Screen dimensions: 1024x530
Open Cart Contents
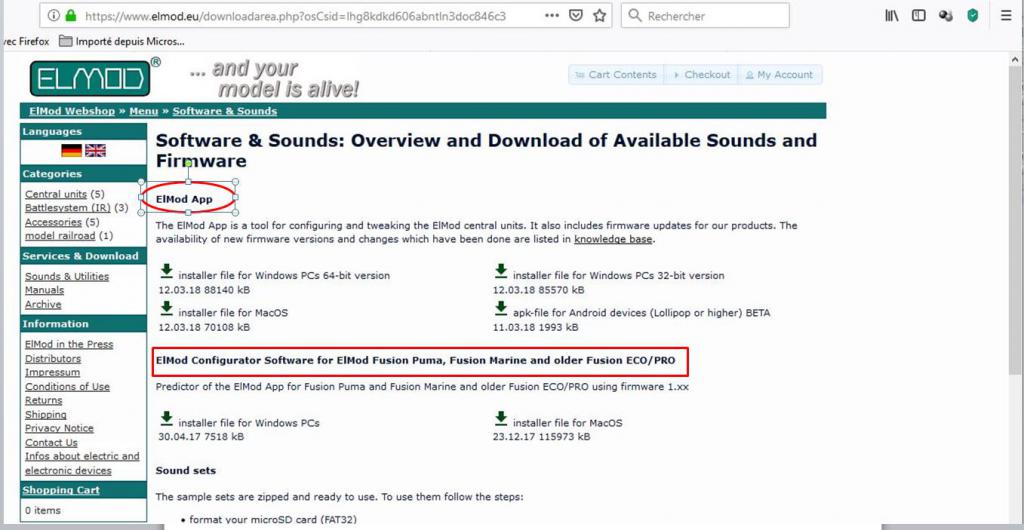[x=616, y=74]
